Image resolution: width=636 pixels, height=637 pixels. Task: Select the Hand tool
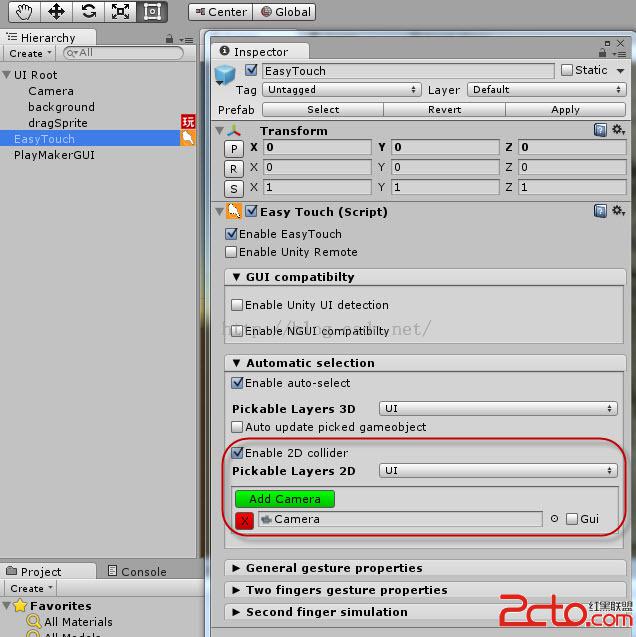pyautogui.click(x=24, y=12)
